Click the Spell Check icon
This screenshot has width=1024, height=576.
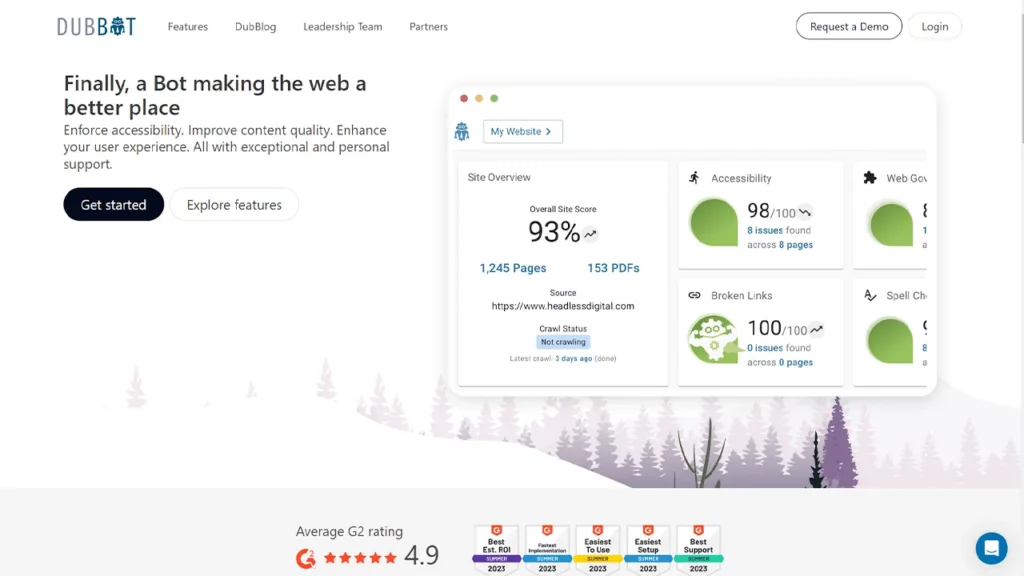pos(869,296)
